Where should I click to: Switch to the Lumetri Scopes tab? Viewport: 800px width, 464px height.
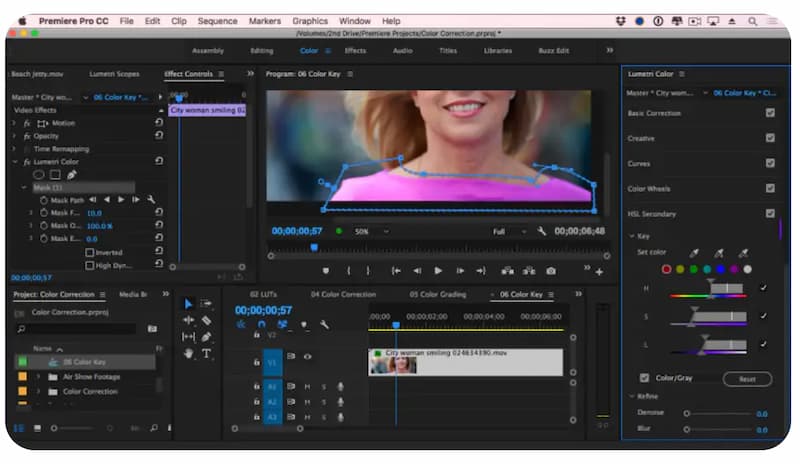(x=114, y=74)
